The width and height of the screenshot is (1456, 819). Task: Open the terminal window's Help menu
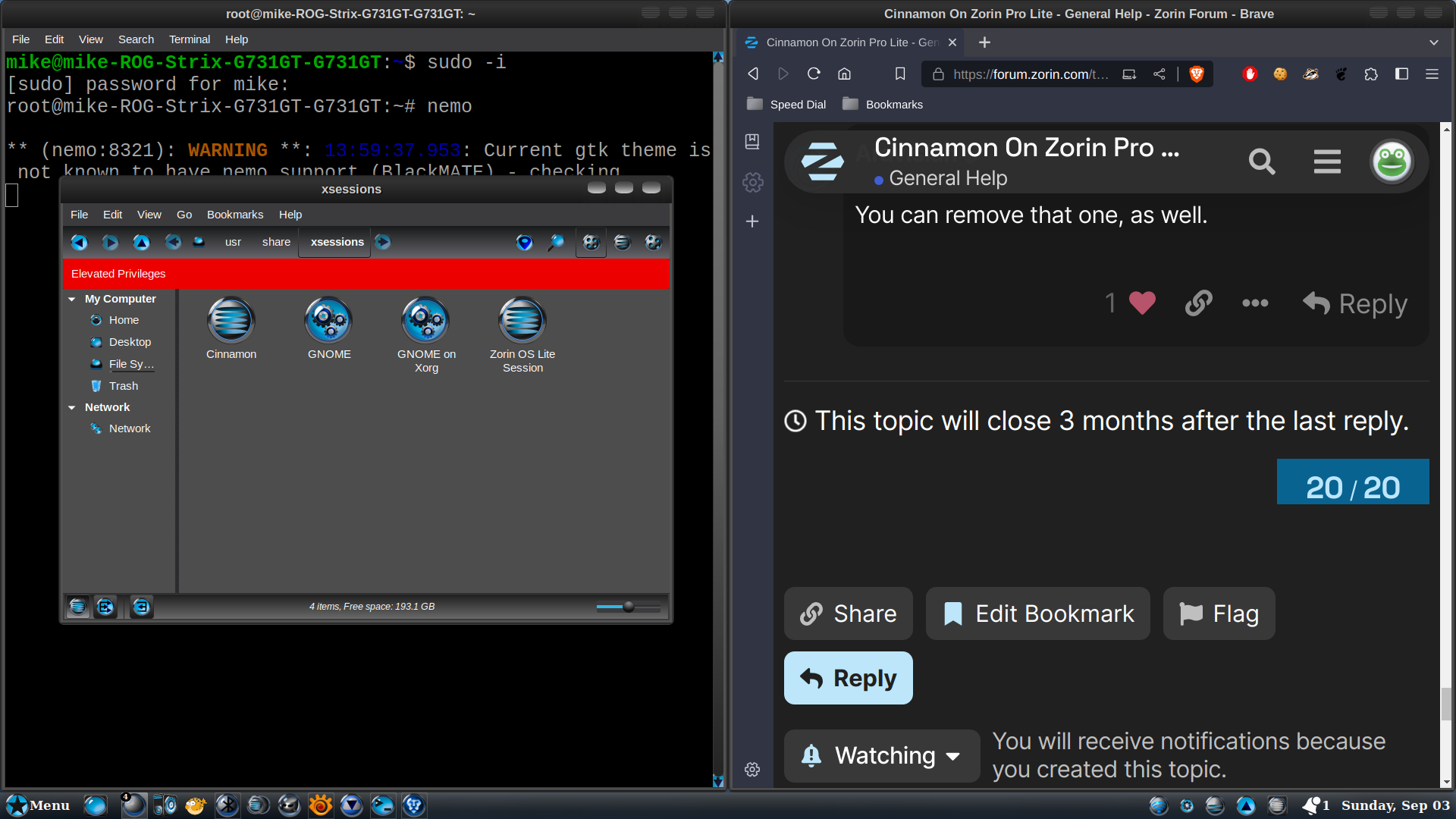(237, 39)
